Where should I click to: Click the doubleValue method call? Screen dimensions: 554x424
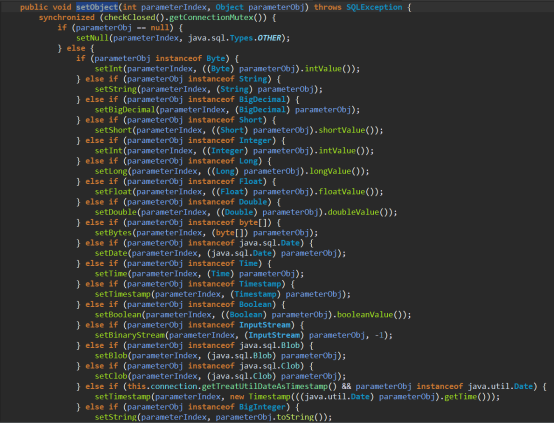click(x=353, y=212)
